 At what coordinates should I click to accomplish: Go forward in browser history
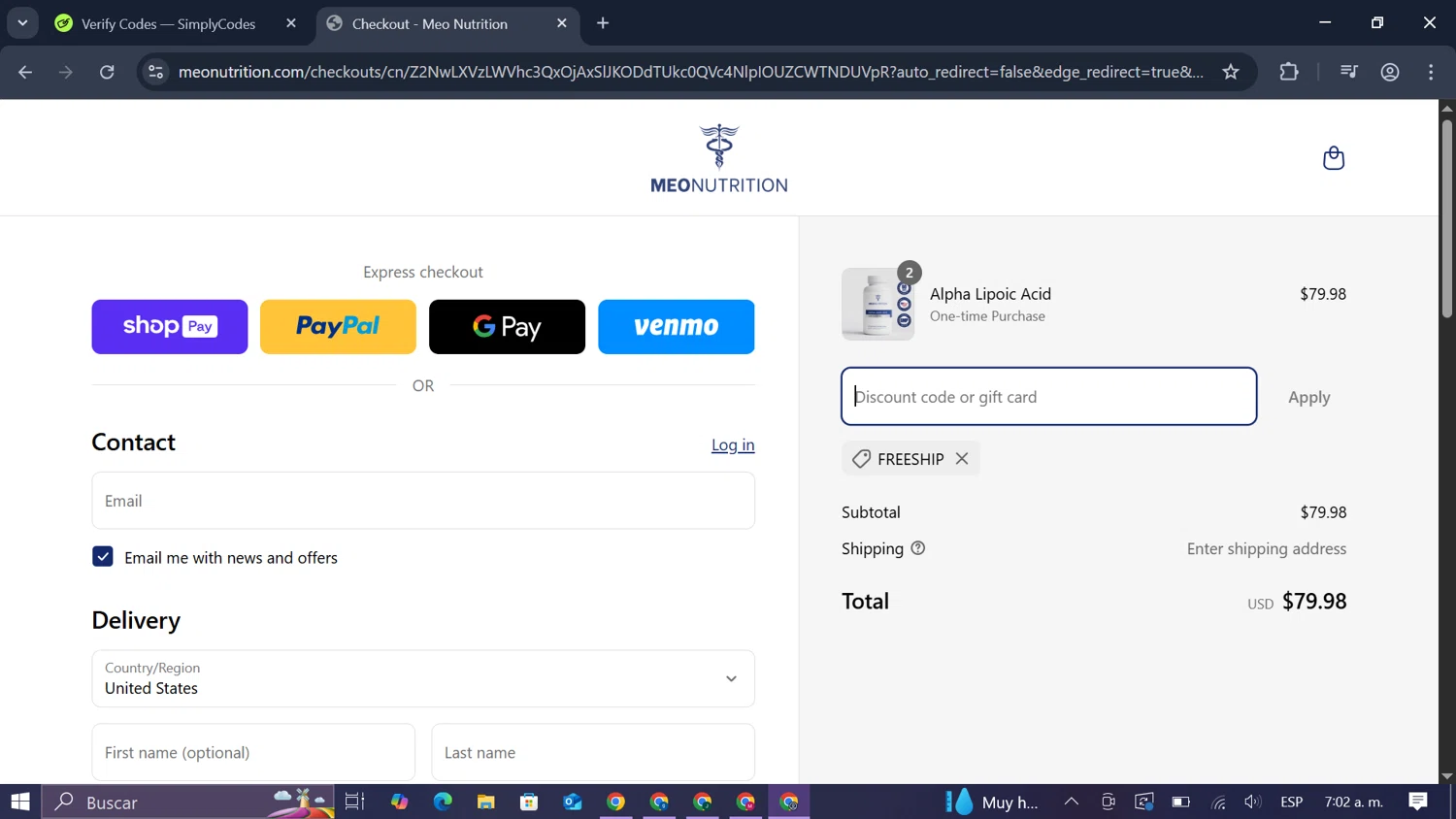(66, 72)
